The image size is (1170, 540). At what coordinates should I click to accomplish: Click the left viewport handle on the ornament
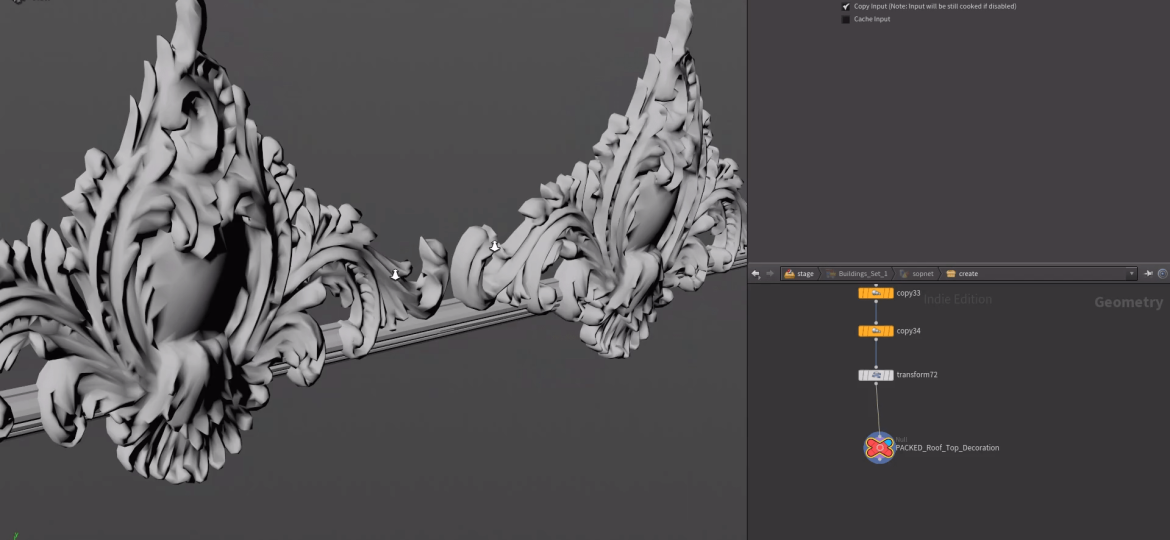point(395,274)
